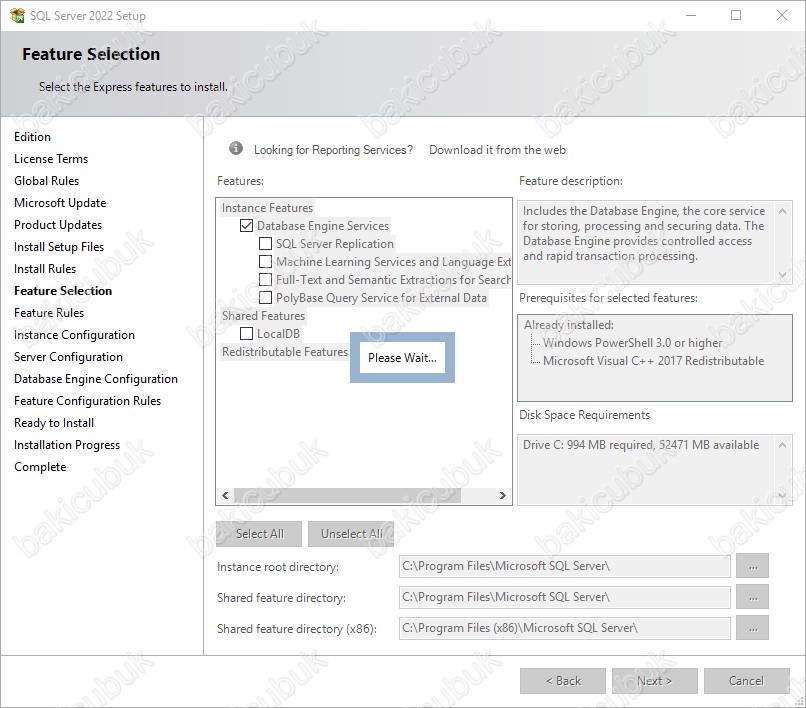Click the Already installed tree heading

pos(569,325)
